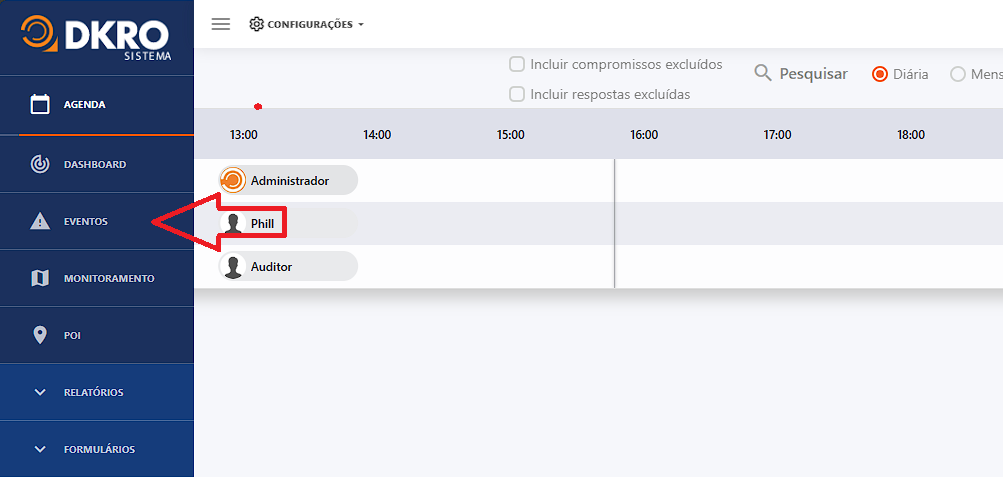
Task: Click the POI location pin icon
Action: click(40, 335)
